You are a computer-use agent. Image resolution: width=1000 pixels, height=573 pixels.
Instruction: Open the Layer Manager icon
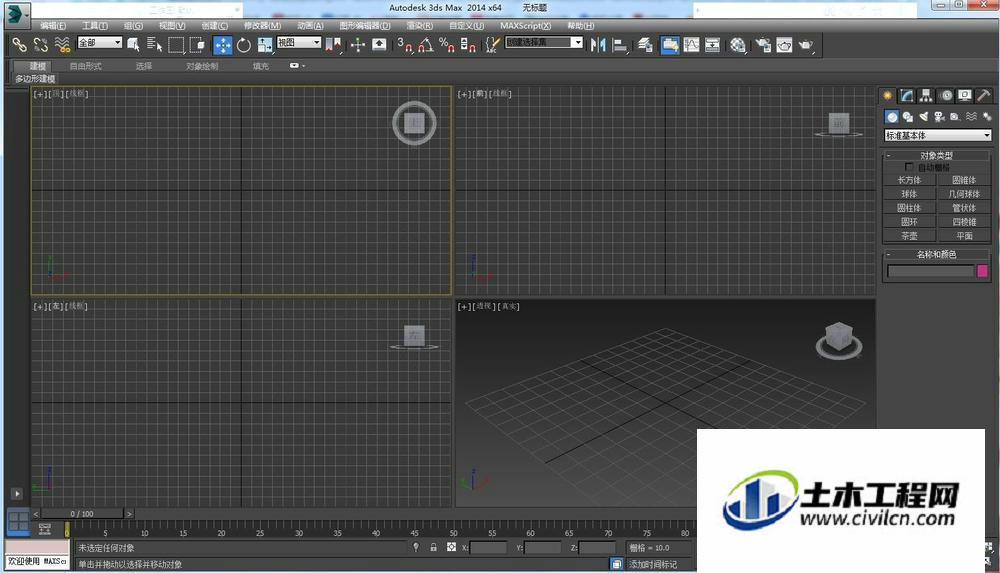click(x=645, y=45)
